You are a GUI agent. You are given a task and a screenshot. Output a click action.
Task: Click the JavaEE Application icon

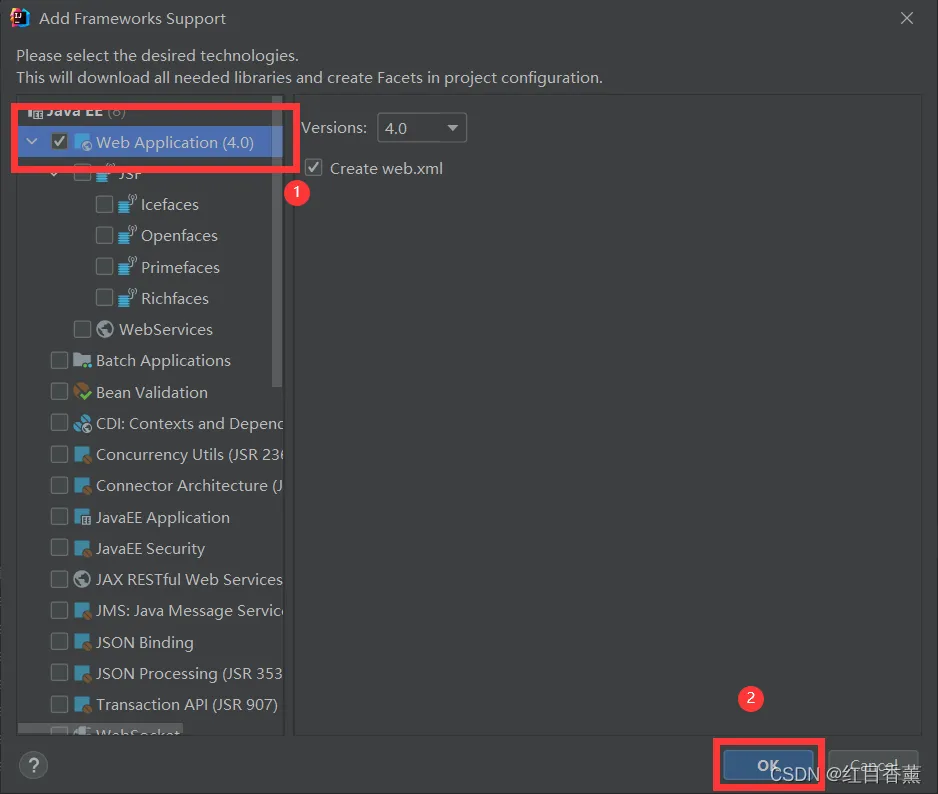82,517
